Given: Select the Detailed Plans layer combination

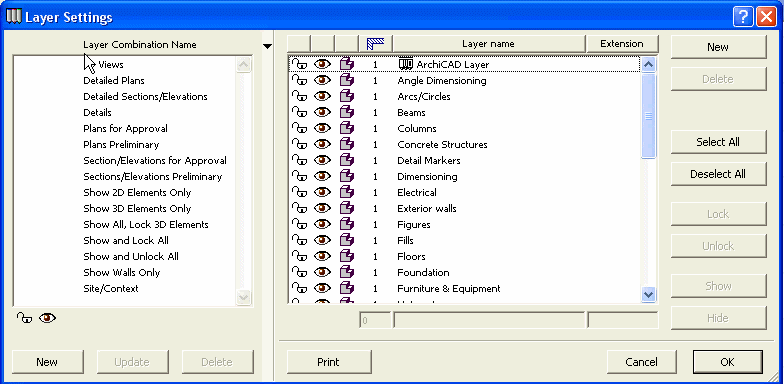Looking at the screenshot, I should (114, 80).
